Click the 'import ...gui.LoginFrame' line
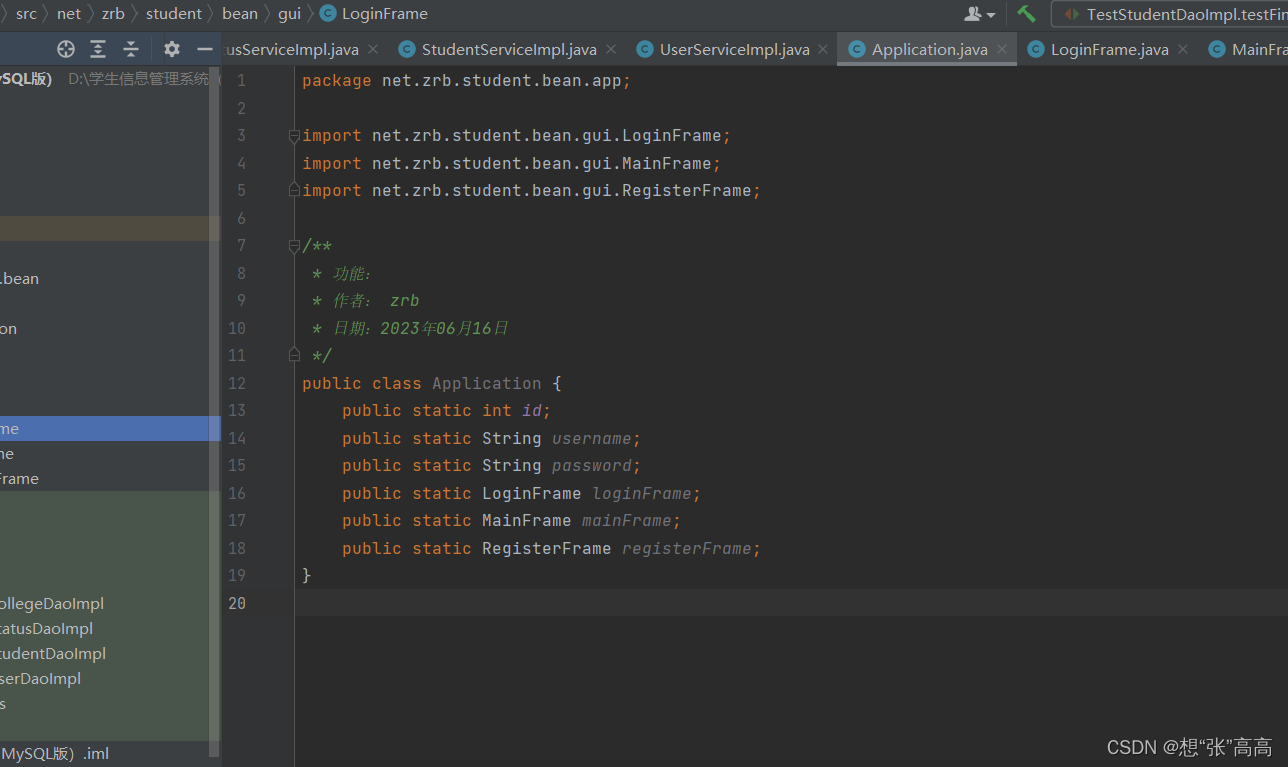 pos(516,136)
